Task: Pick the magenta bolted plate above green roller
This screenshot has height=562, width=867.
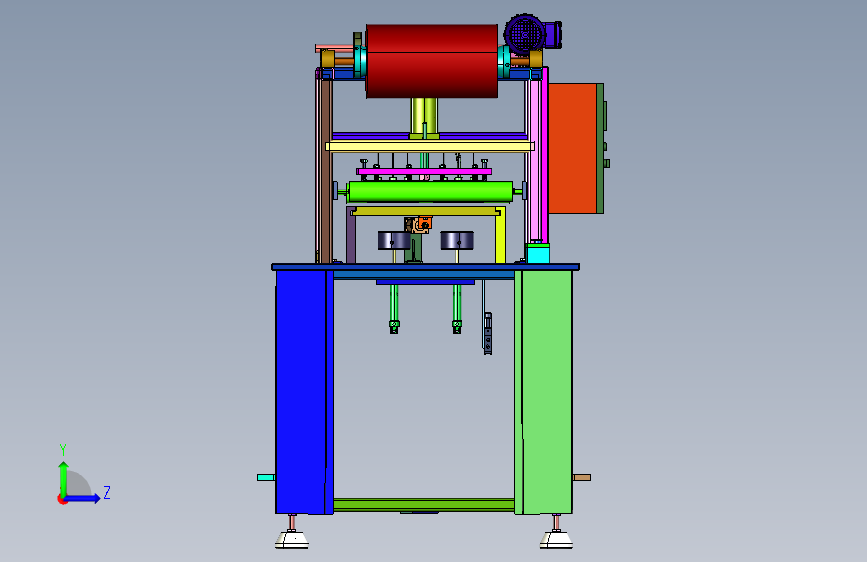Action: point(424,171)
